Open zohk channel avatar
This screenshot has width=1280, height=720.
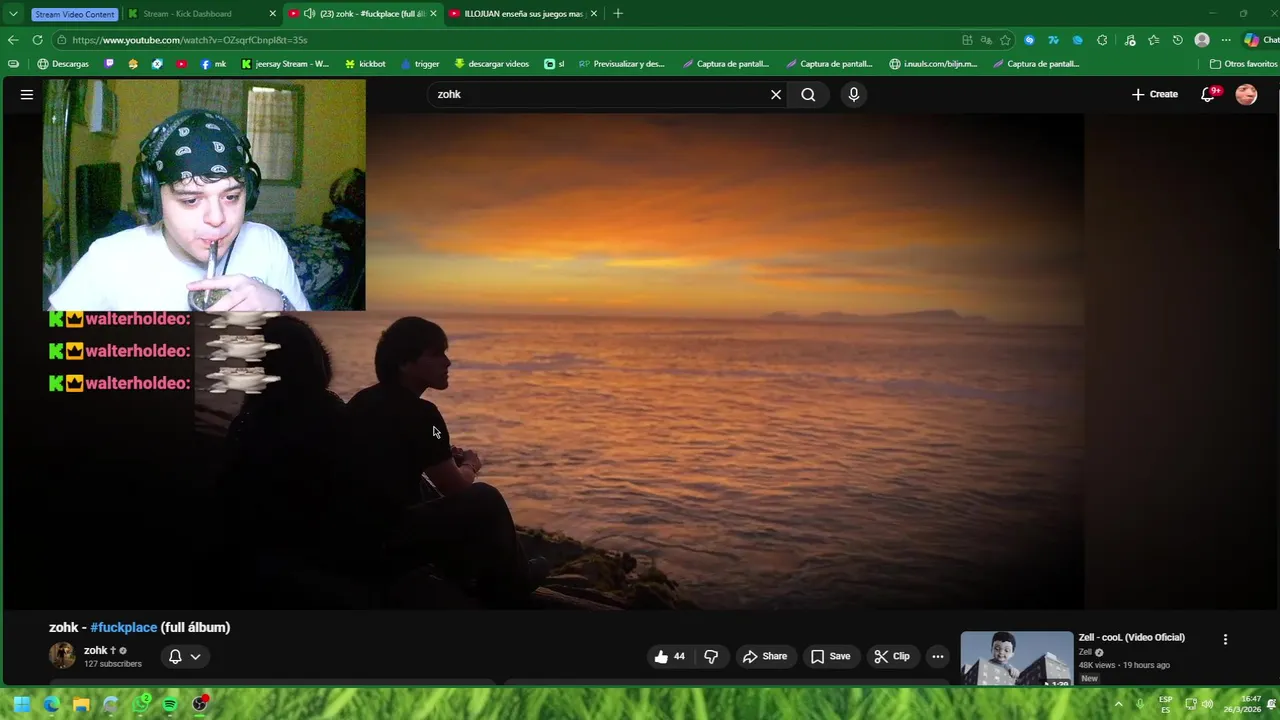point(62,656)
